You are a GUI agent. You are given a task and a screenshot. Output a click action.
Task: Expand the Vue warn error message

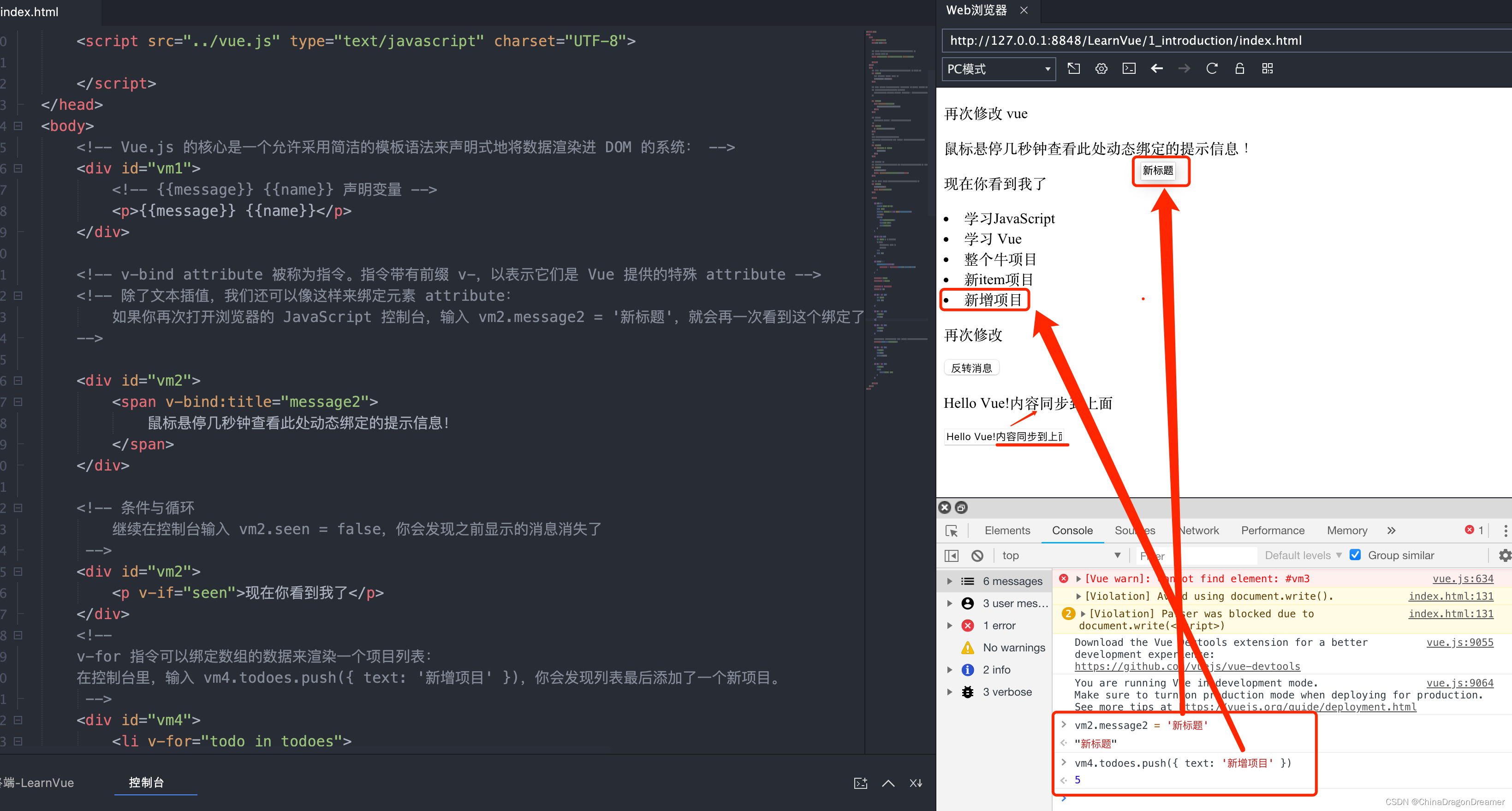[x=1078, y=578]
